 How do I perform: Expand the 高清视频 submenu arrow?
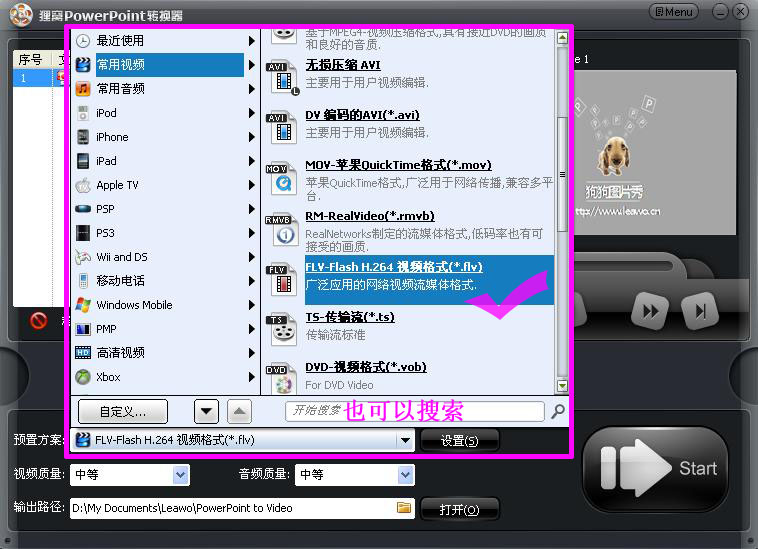click(x=251, y=353)
